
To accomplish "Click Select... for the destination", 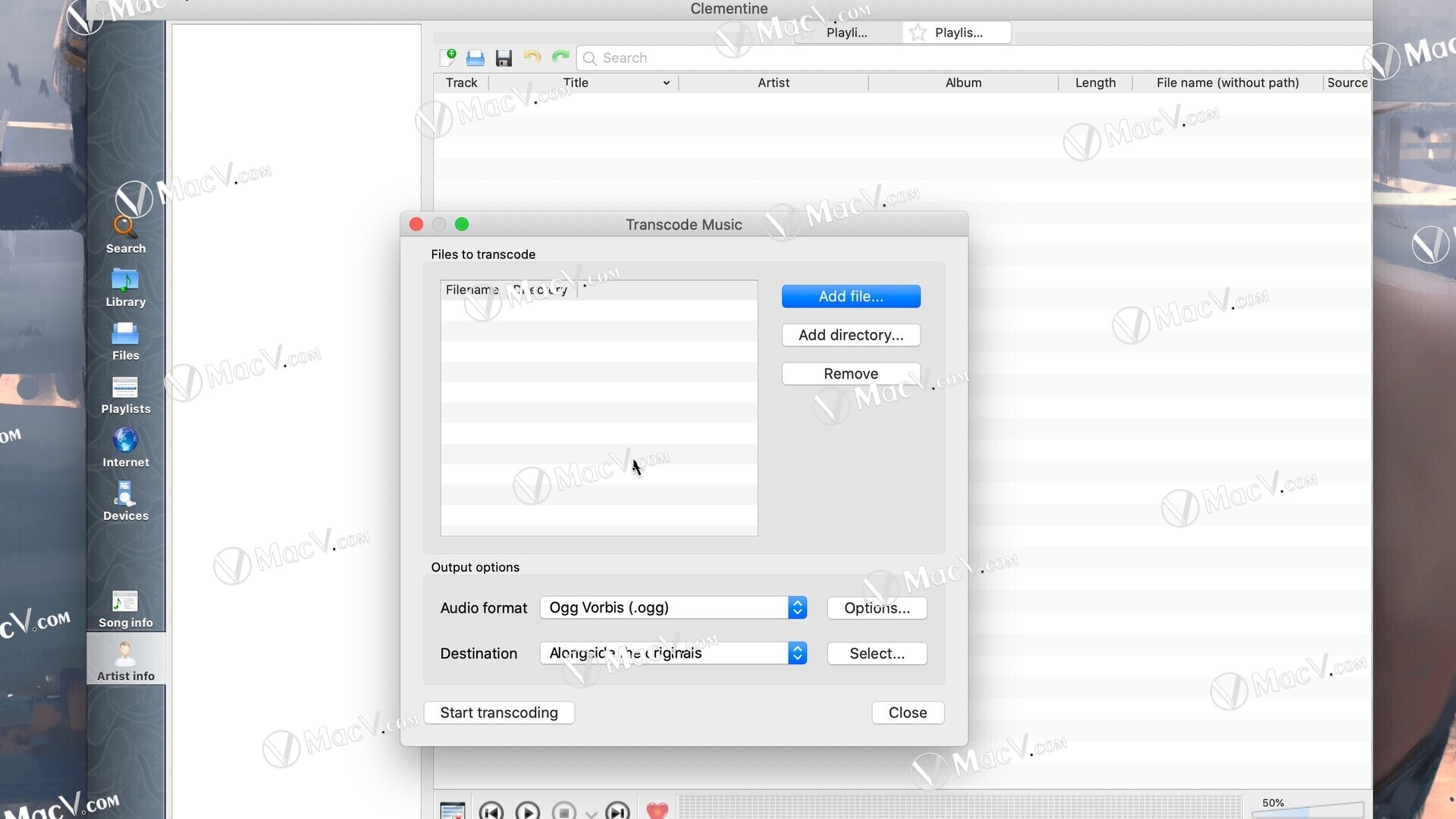I will pyautogui.click(x=877, y=654).
